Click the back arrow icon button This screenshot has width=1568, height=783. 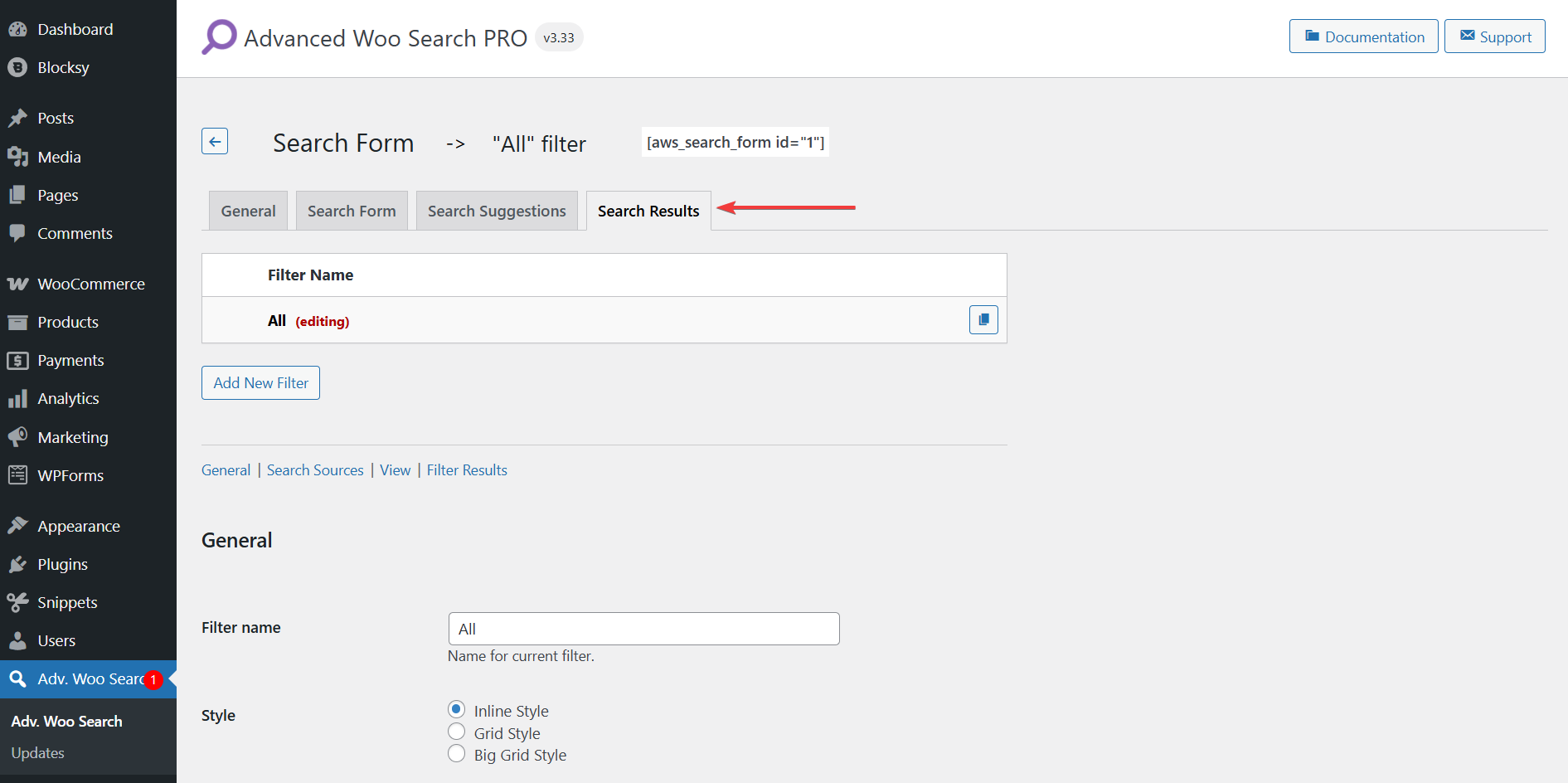(x=215, y=141)
